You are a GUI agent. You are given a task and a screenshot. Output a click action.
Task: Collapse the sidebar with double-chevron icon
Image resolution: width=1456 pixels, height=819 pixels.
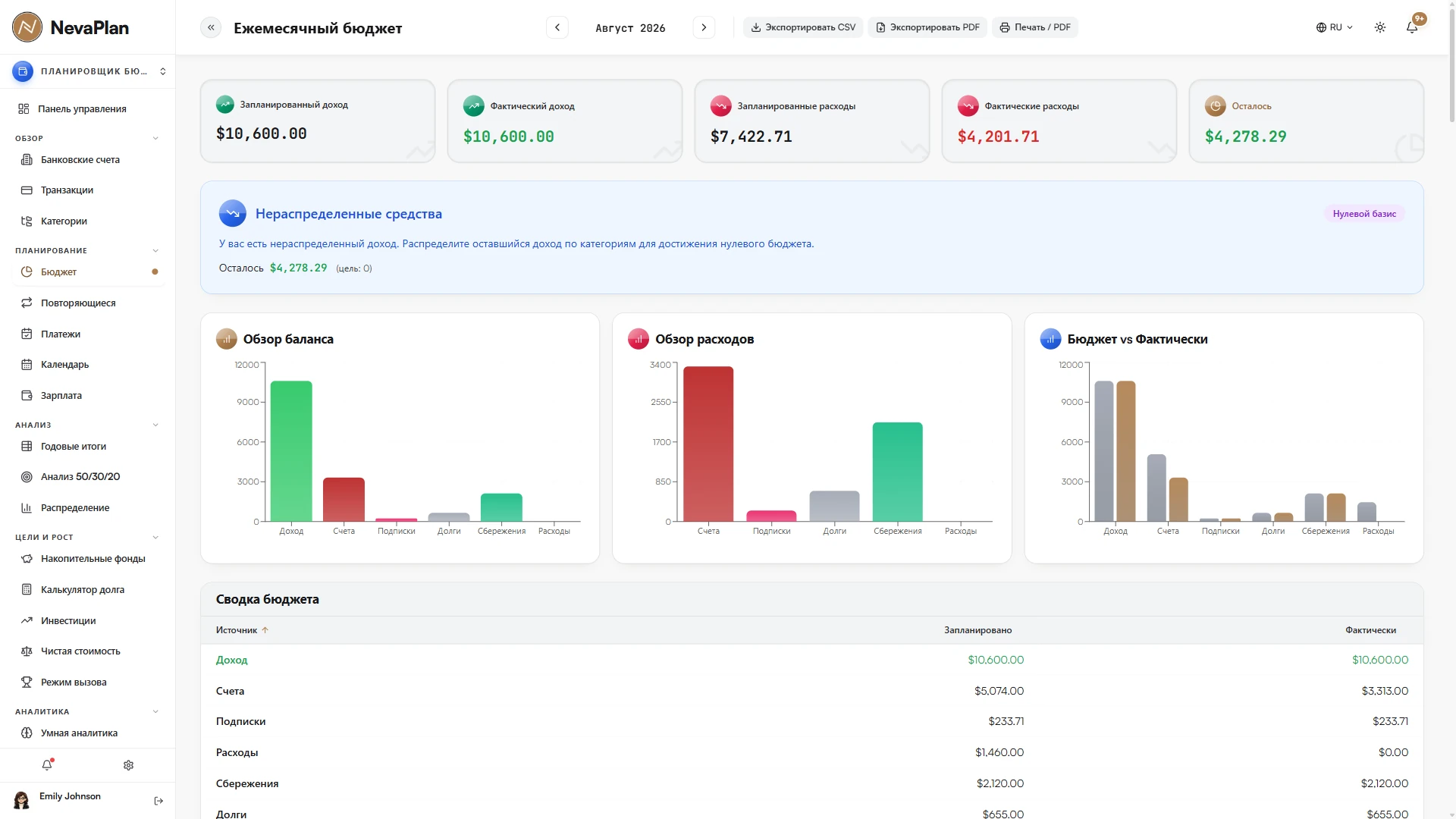point(211,27)
